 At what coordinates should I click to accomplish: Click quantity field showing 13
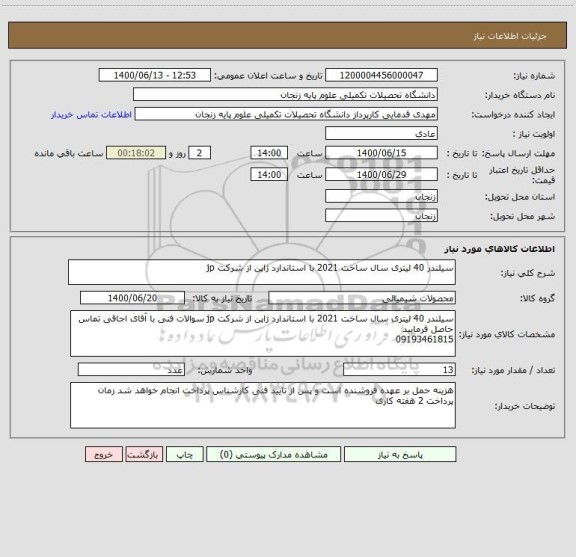click(399, 370)
